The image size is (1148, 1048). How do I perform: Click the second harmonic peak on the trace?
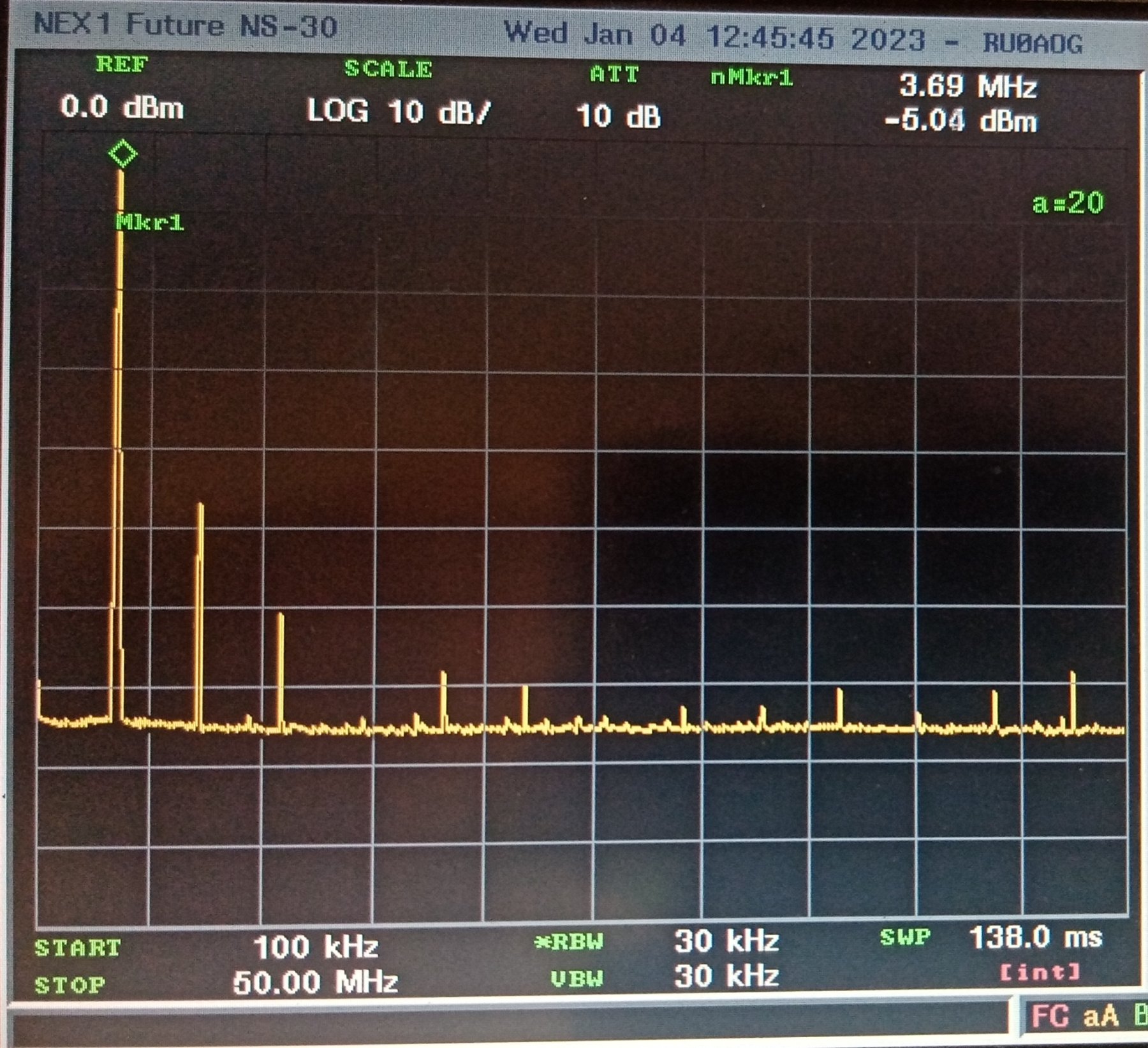(201, 507)
